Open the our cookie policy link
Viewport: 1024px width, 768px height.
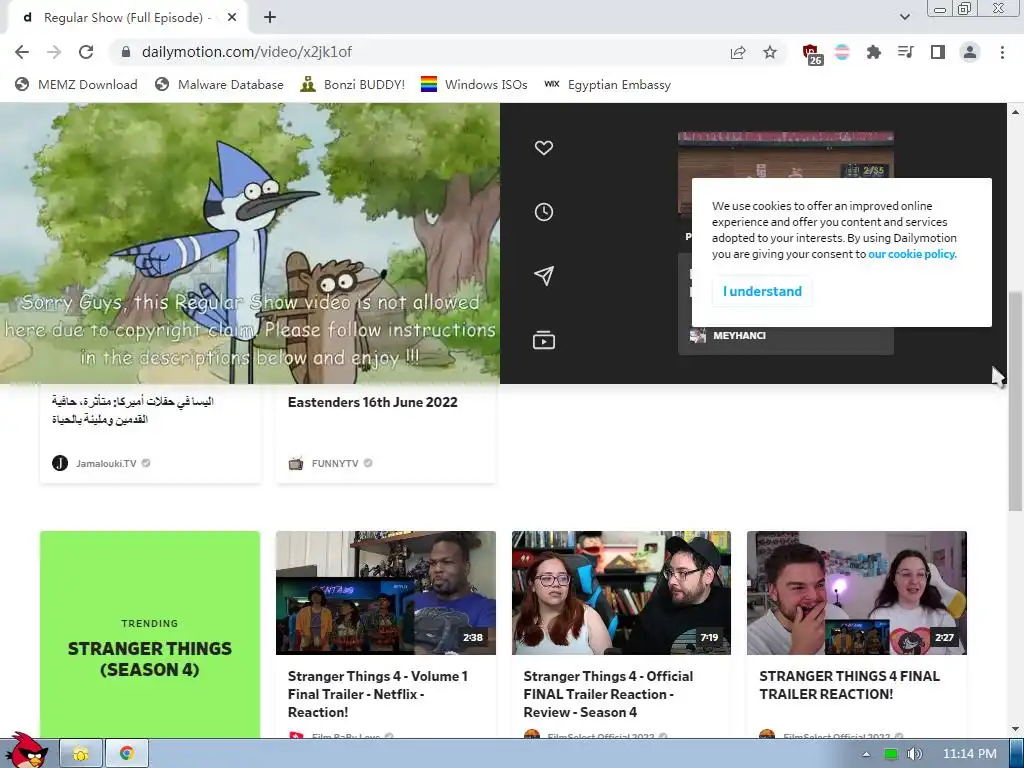(x=912, y=254)
